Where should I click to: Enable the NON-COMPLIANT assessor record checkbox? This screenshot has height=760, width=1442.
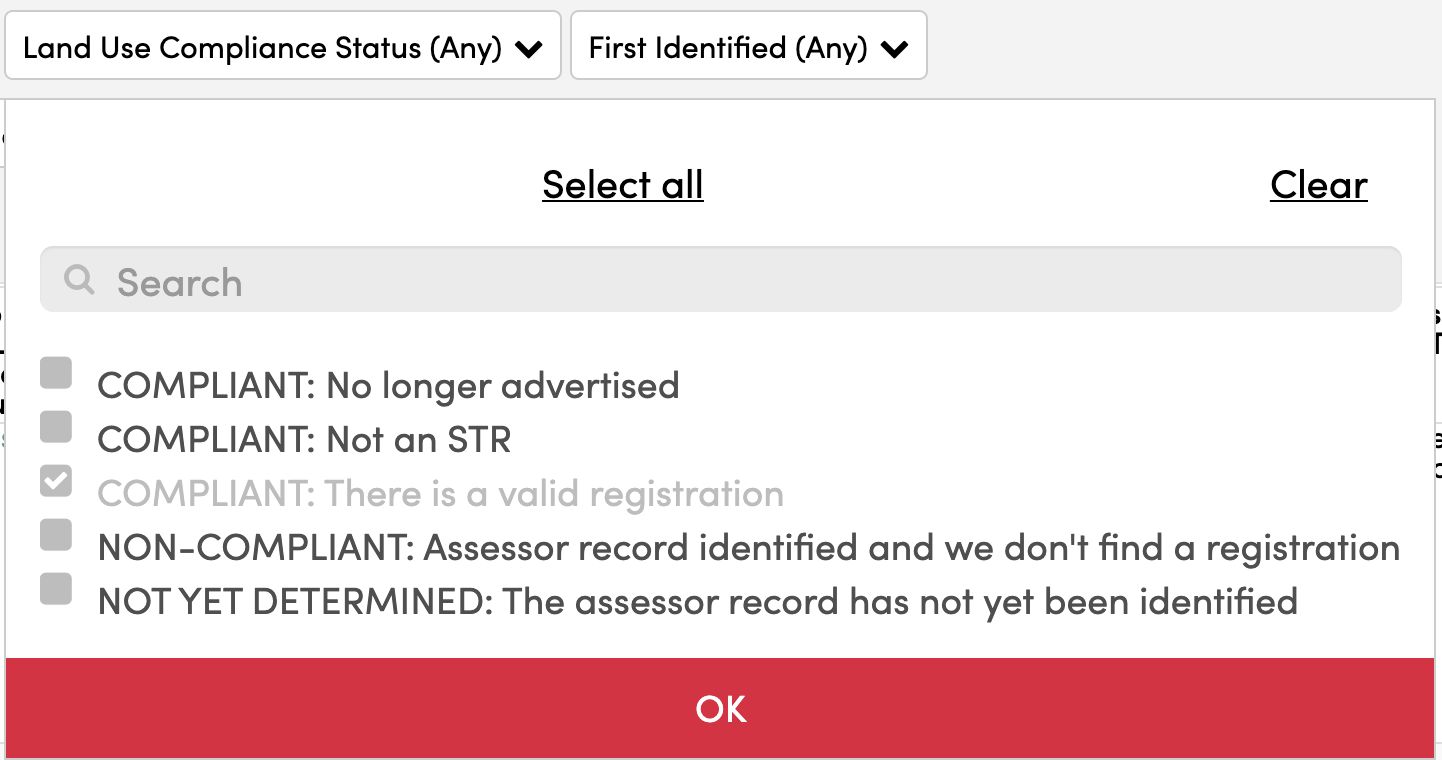pos(55,535)
